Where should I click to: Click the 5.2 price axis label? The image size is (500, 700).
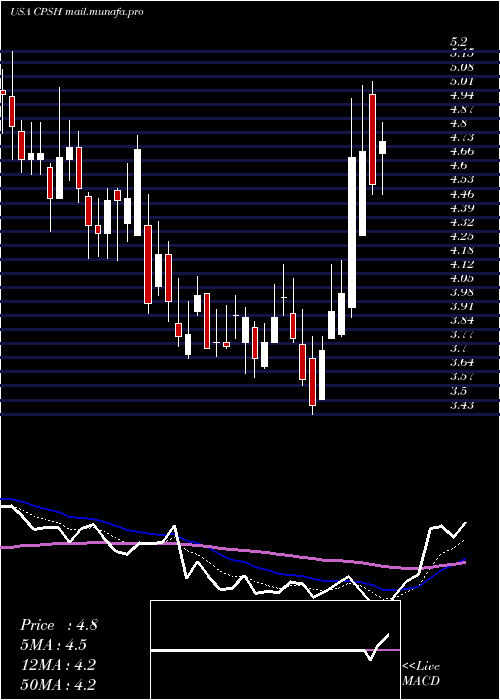click(x=459, y=42)
